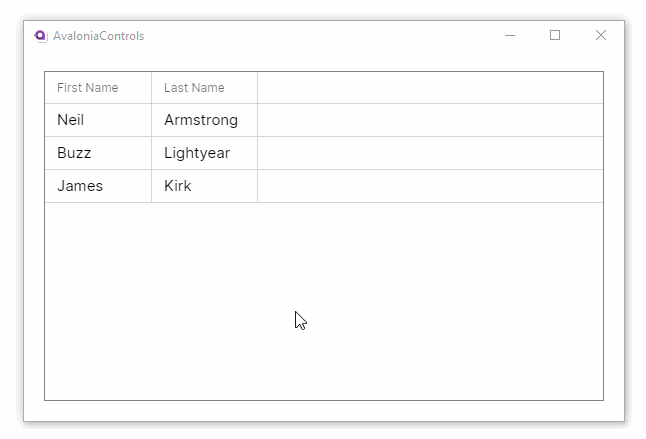Click blank area of James Kirk row
Screen dimensions: 646x439
[430, 186]
